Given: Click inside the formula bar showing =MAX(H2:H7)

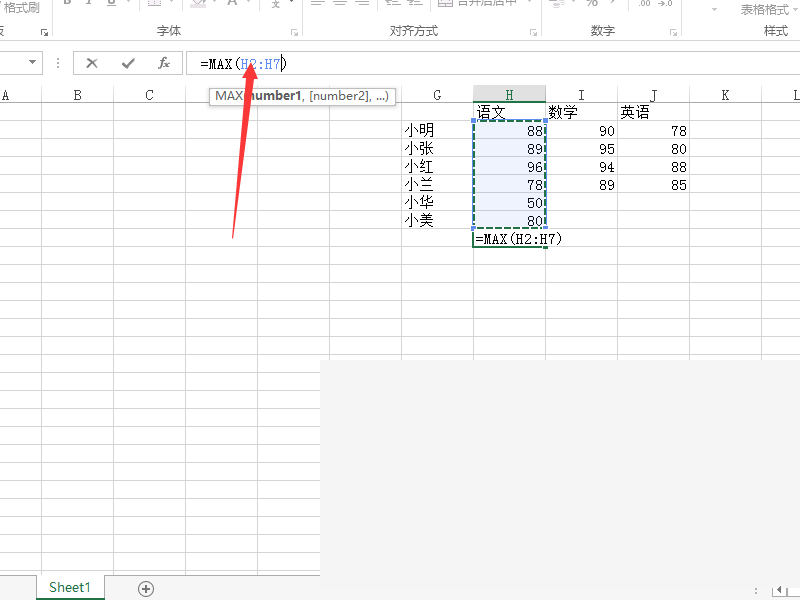Looking at the screenshot, I should coord(492,63).
